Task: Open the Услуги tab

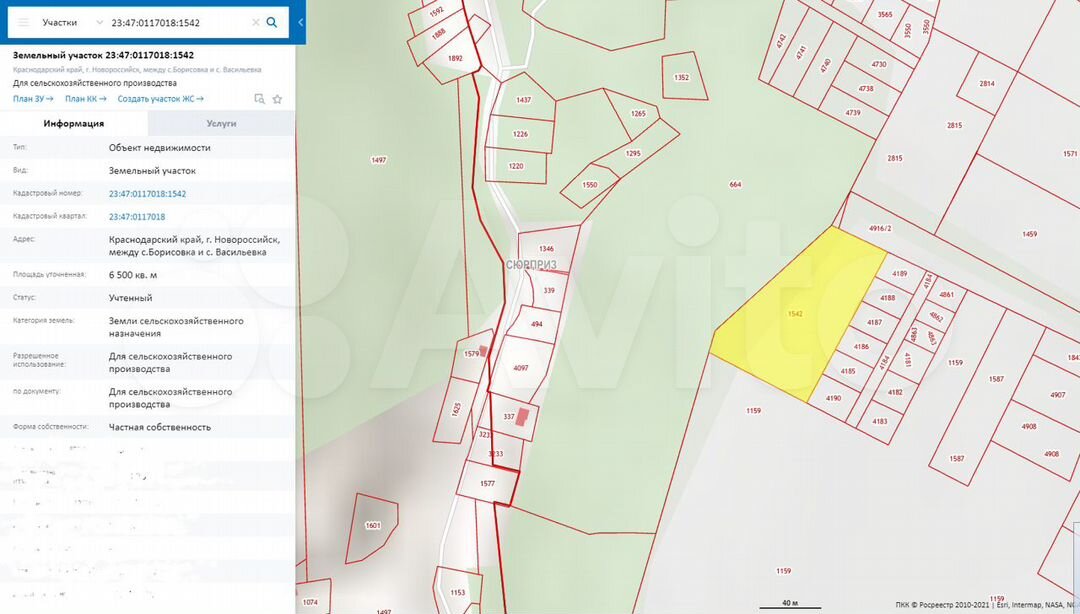Action: pos(221,124)
